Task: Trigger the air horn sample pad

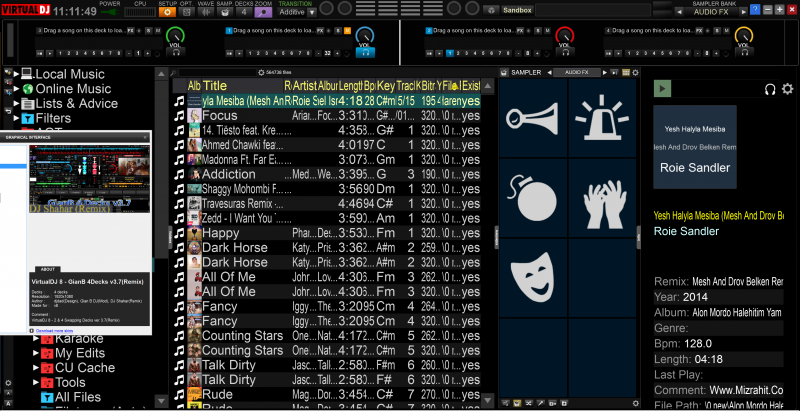Action: click(x=533, y=117)
